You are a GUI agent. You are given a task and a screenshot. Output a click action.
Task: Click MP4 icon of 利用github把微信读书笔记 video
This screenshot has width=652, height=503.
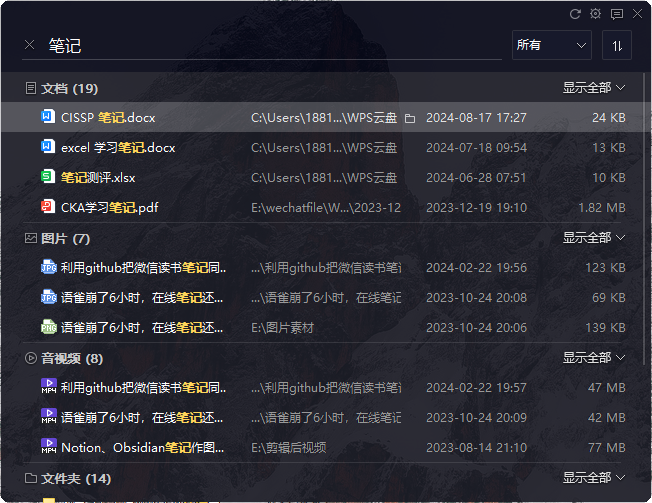tap(49, 387)
